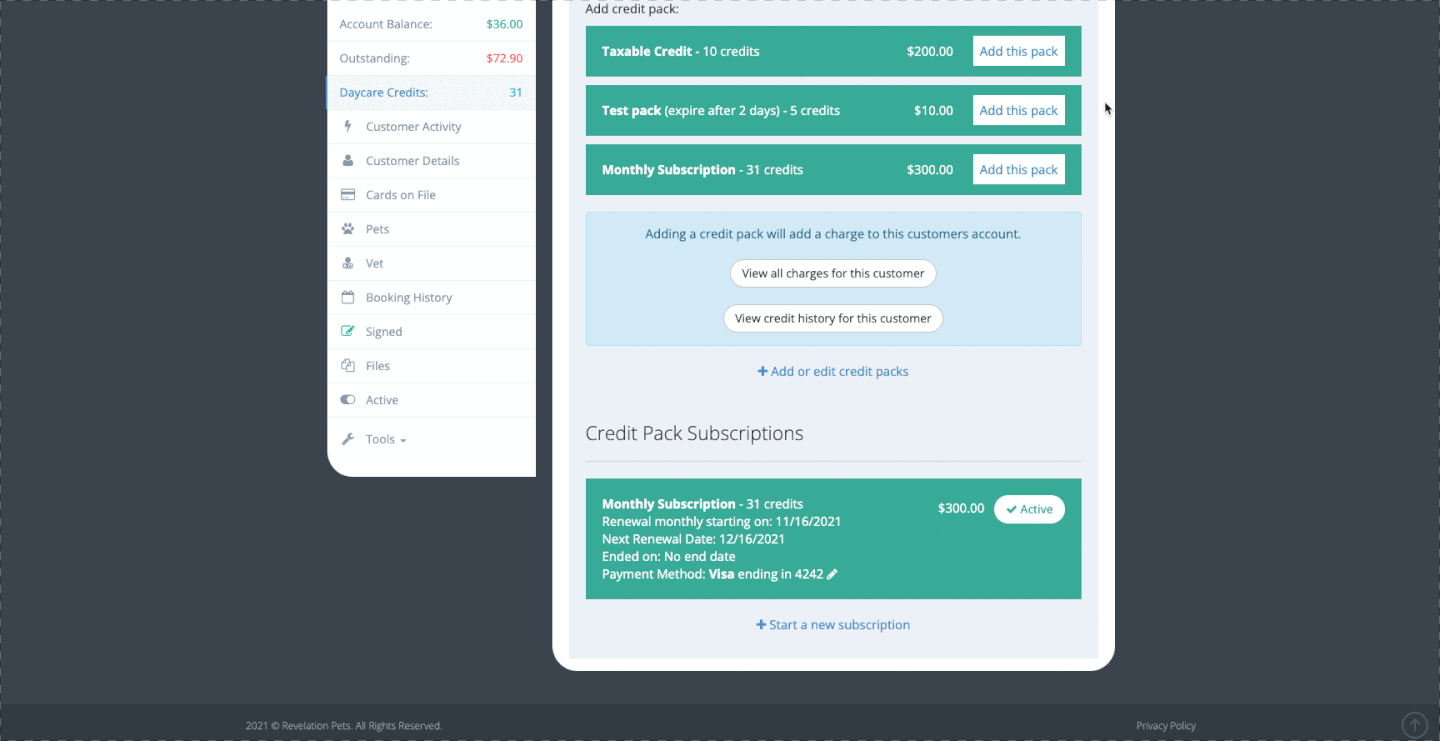Click Renewal monthly starting on 11/16/2021 text
This screenshot has height=741, width=1440.
[x=721, y=522]
